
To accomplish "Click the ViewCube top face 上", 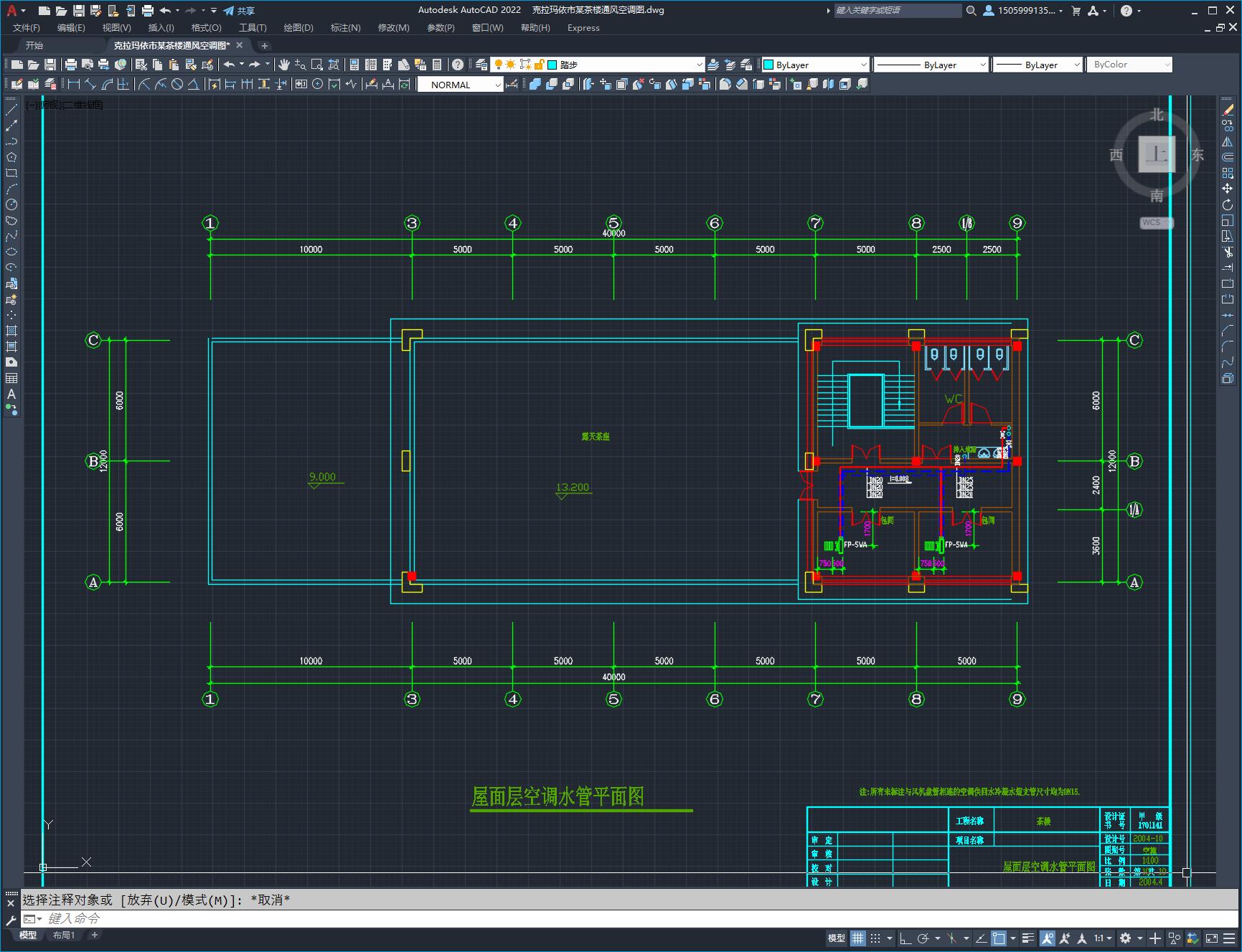I will [x=1157, y=154].
